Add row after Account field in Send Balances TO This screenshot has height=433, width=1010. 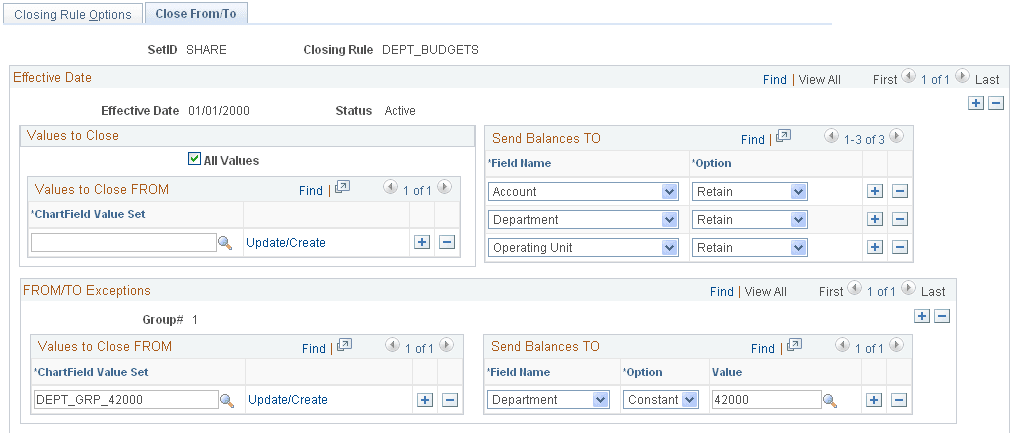point(875,192)
